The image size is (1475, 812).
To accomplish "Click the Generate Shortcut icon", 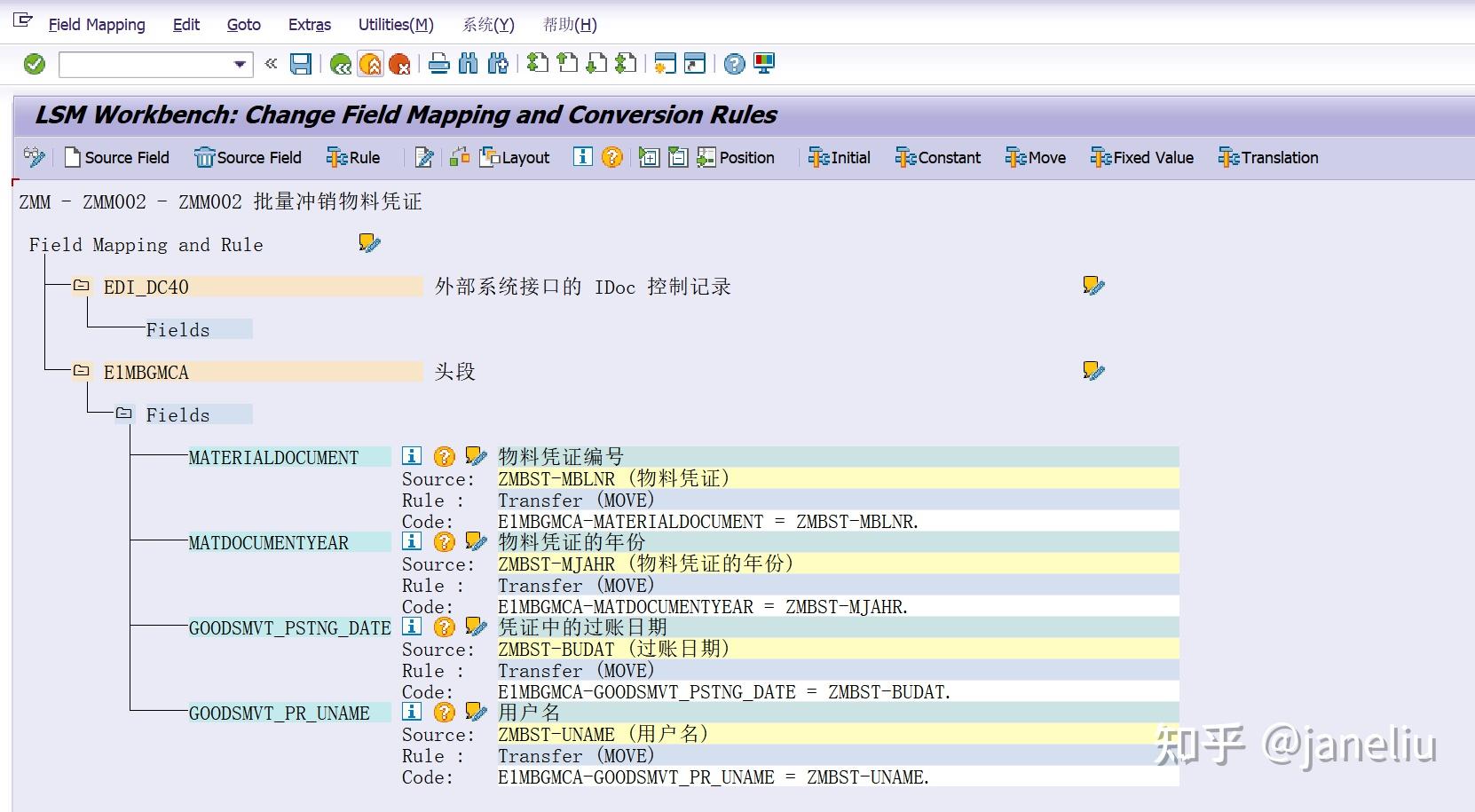I will coord(695,63).
